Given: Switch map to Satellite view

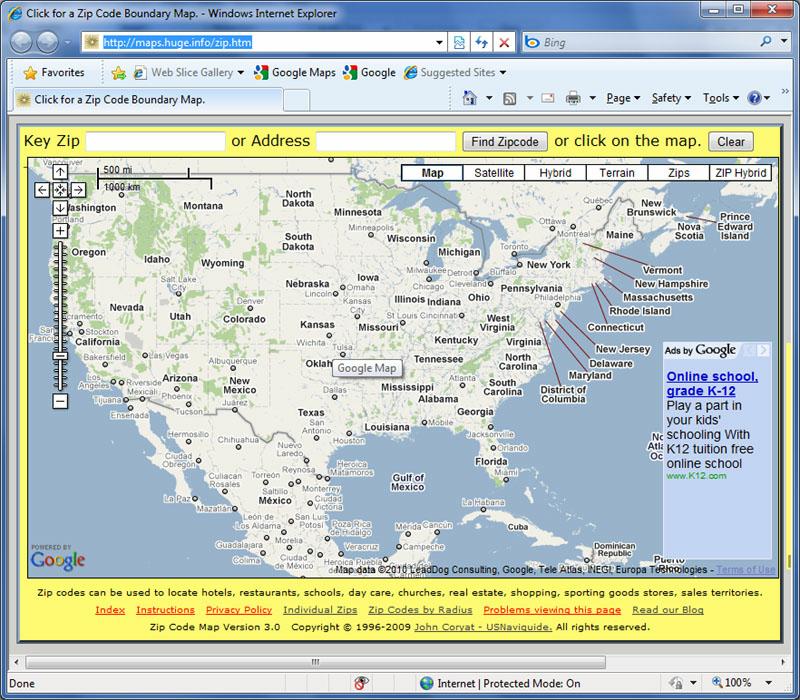Looking at the screenshot, I should tap(494, 173).
